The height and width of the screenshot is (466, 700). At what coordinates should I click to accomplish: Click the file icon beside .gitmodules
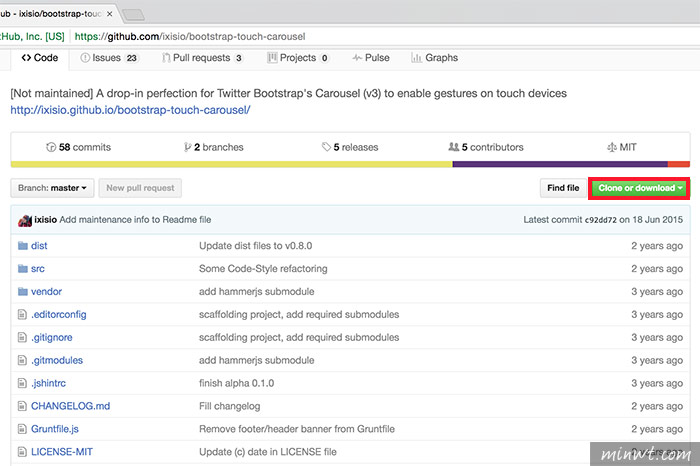pyautogui.click(x=22, y=360)
